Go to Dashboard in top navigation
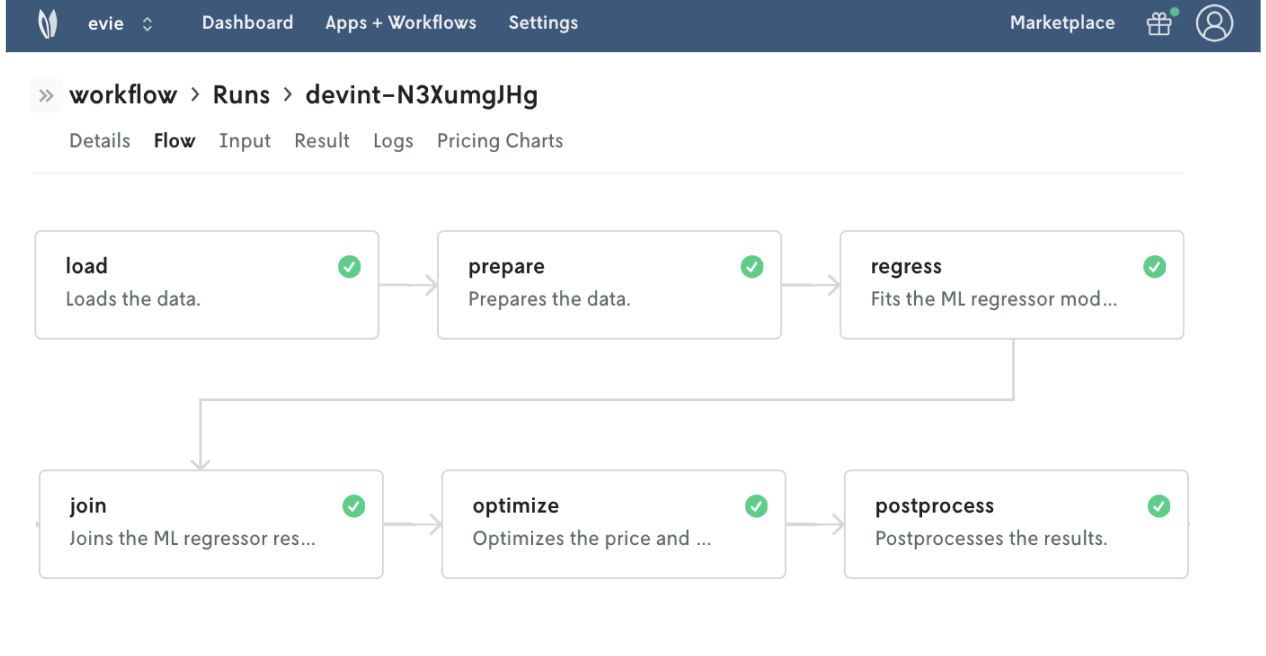The width and height of the screenshot is (1266, 656). pyautogui.click(x=247, y=23)
